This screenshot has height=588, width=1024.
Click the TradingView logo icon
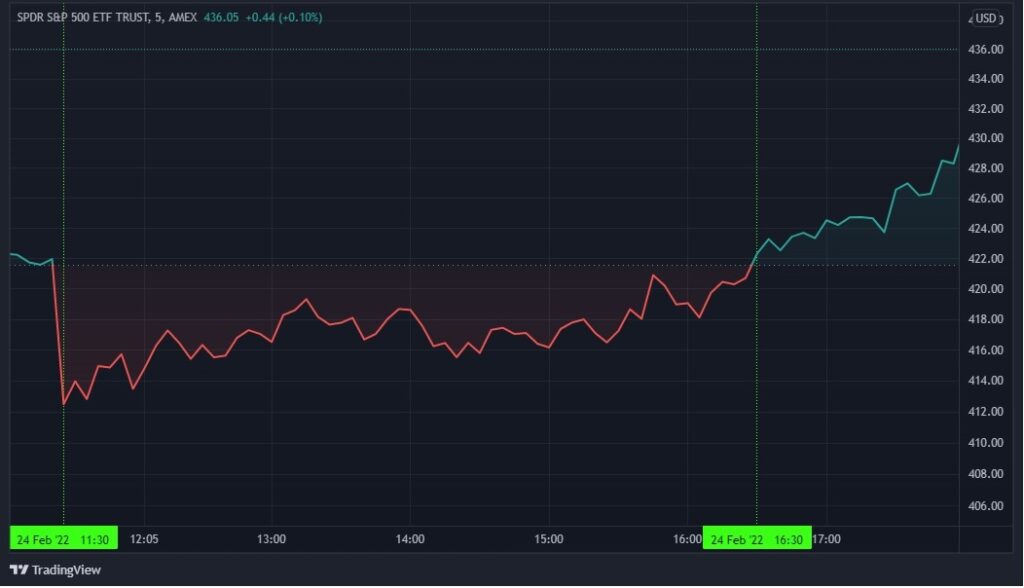[x=18, y=570]
